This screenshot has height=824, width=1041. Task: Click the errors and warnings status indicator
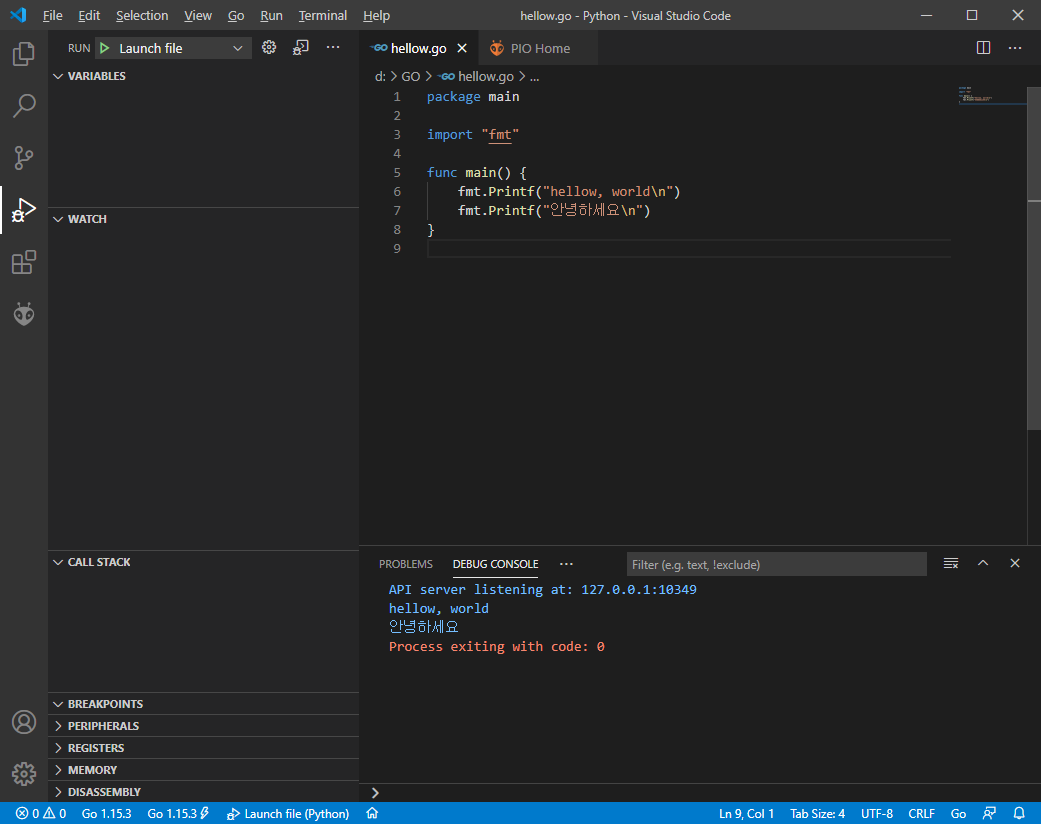coord(41,813)
